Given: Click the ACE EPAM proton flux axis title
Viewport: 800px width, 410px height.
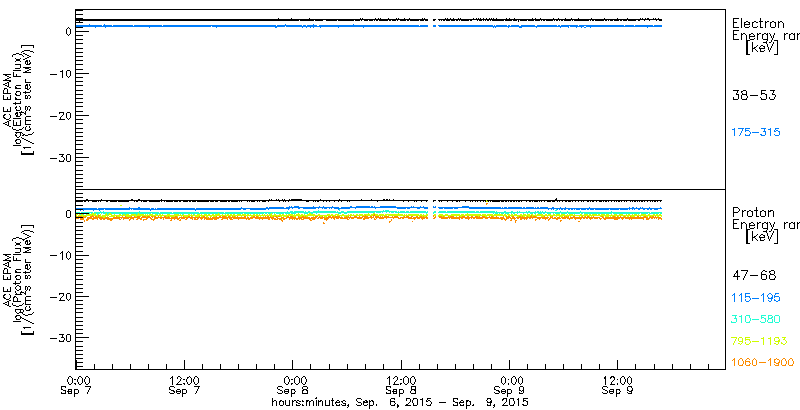Looking at the screenshot, I should tap(19, 279).
